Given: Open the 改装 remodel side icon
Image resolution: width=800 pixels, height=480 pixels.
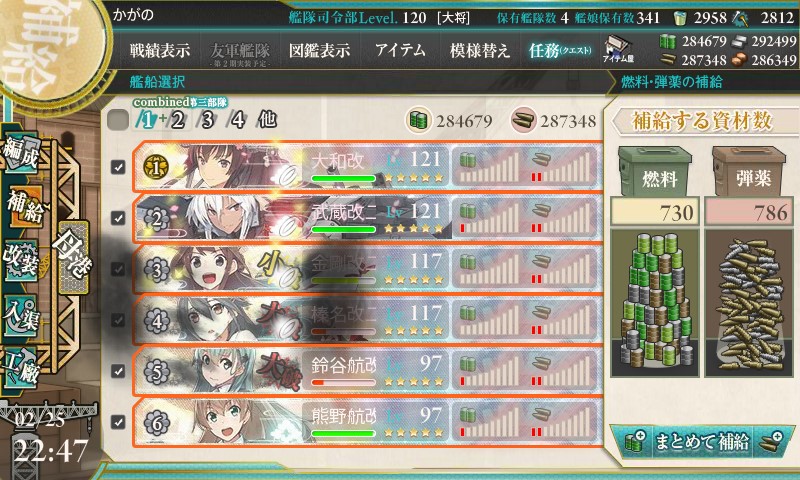Looking at the screenshot, I should pyautogui.click(x=20, y=260).
